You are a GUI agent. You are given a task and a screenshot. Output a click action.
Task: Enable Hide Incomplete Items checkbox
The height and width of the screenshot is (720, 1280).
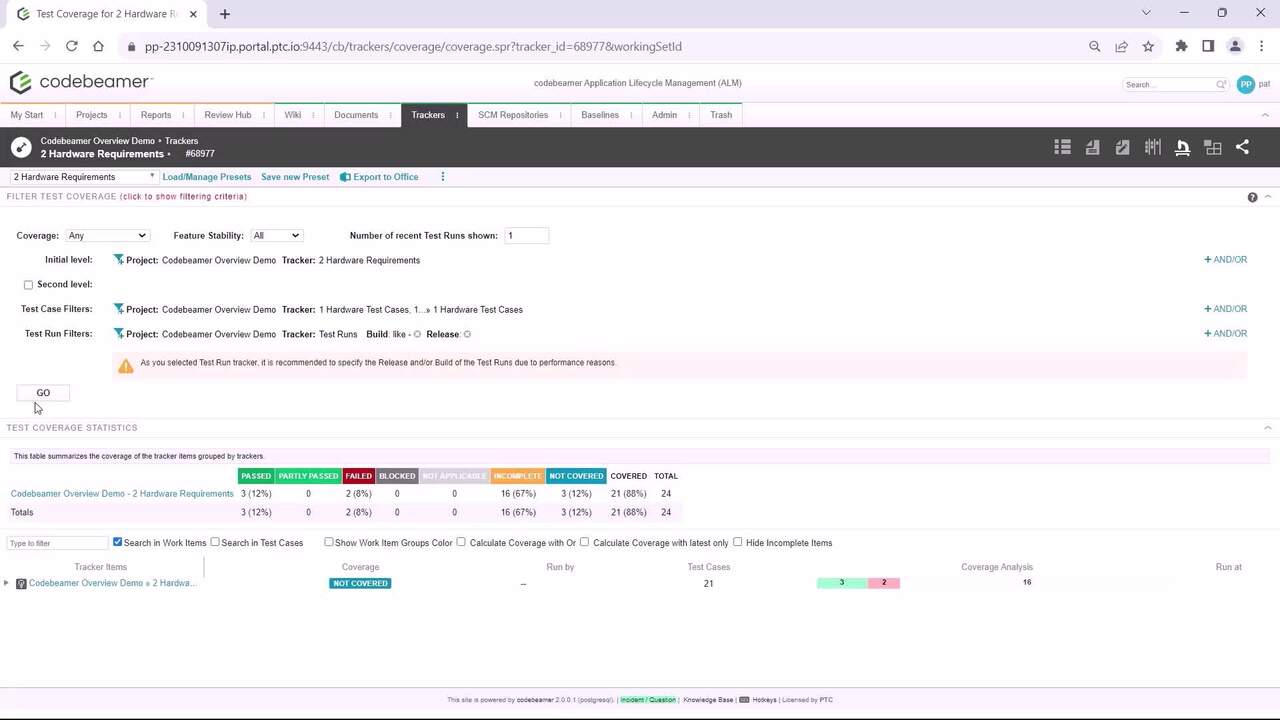coord(738,542)
